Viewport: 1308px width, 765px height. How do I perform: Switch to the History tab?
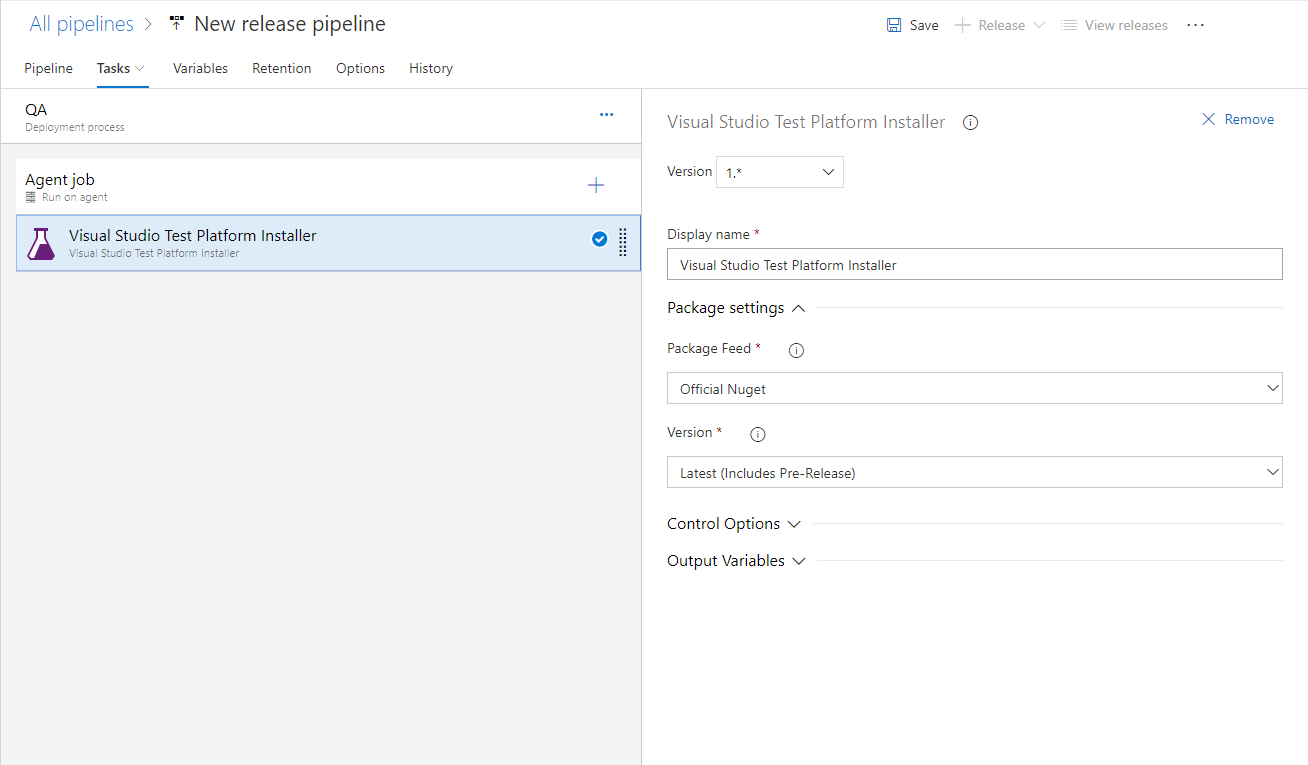[430, 68]
